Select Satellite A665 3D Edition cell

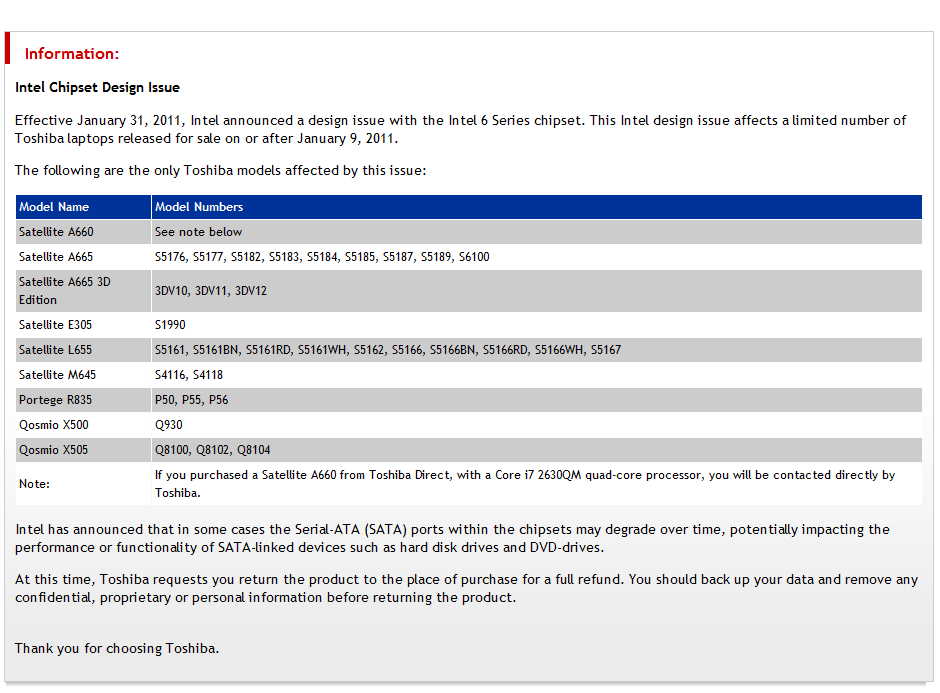[x=83, y=291]
